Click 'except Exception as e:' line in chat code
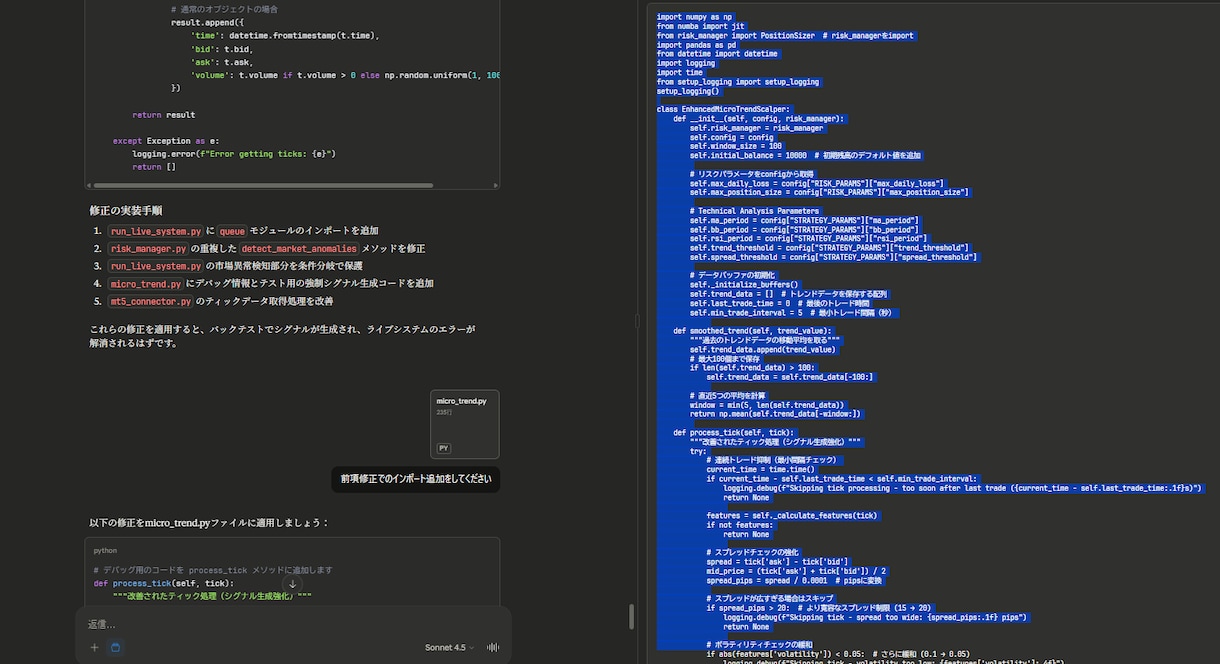 [166, 141]
